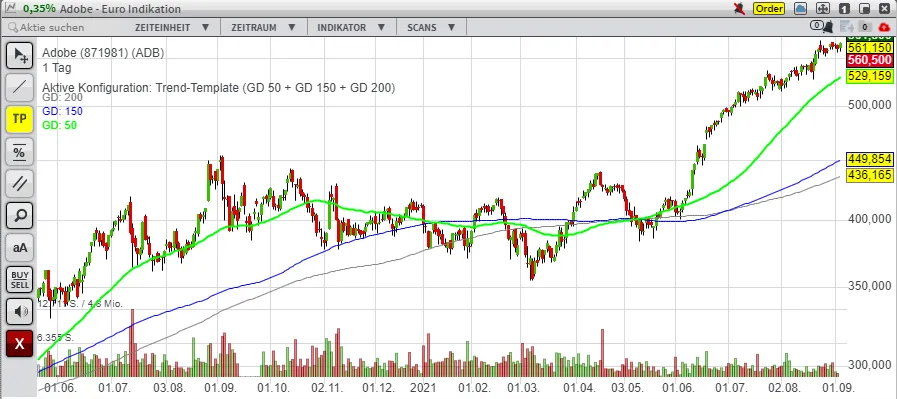The image size is (897, 399).
Task: Click the red 560,500 price tag
Action: point(870,60)
